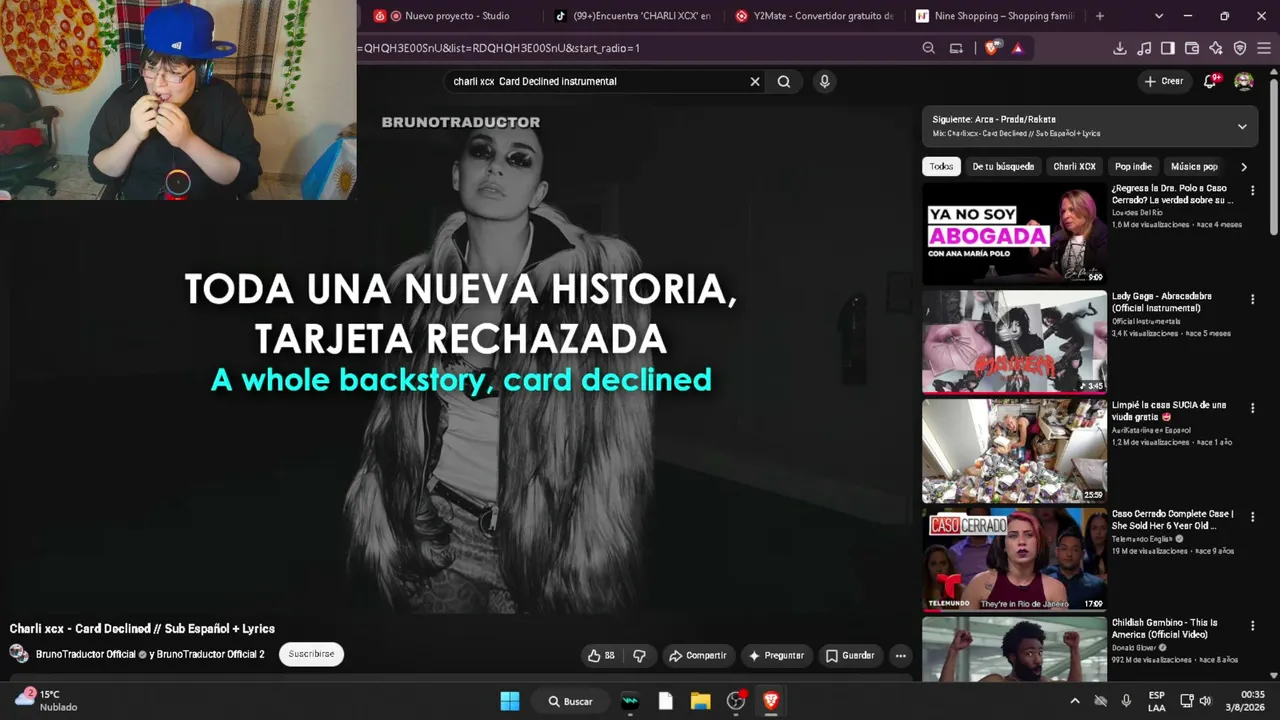Screen dimensions: 1280x720
Task: Show hidden system tray icons chevron
Action: point(1075,701)
